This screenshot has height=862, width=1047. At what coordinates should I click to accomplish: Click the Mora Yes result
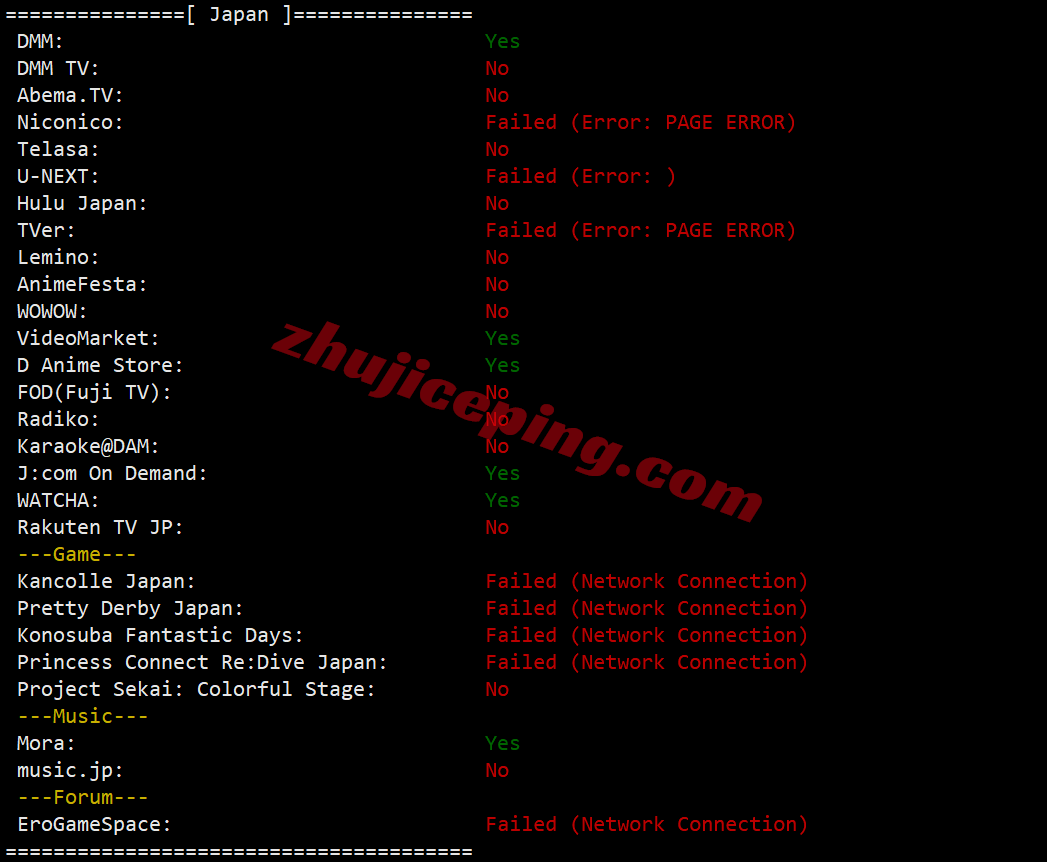502,743
